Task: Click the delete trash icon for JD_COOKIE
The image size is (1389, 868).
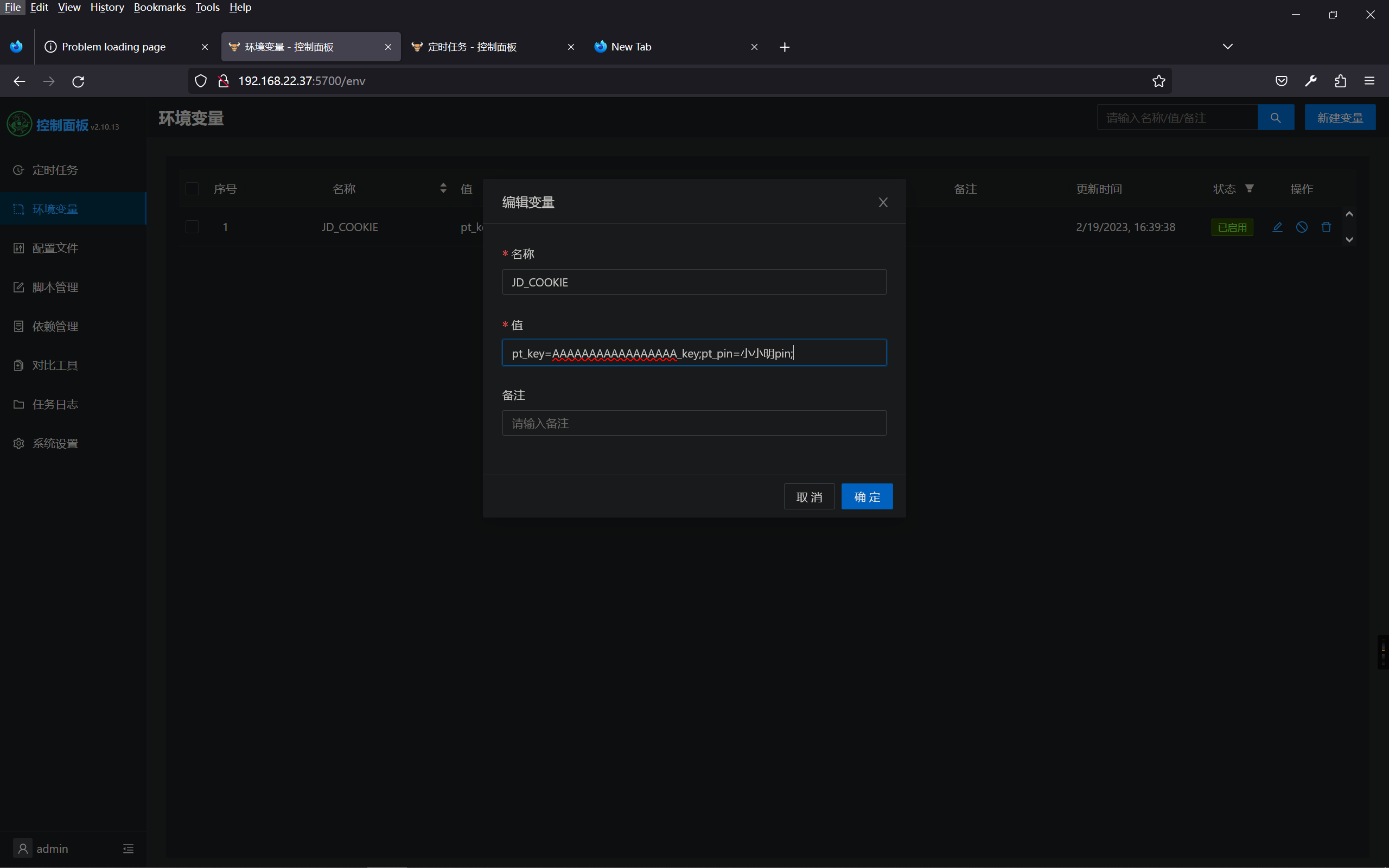Action: pyautogui.click(x=1326, y=227)
